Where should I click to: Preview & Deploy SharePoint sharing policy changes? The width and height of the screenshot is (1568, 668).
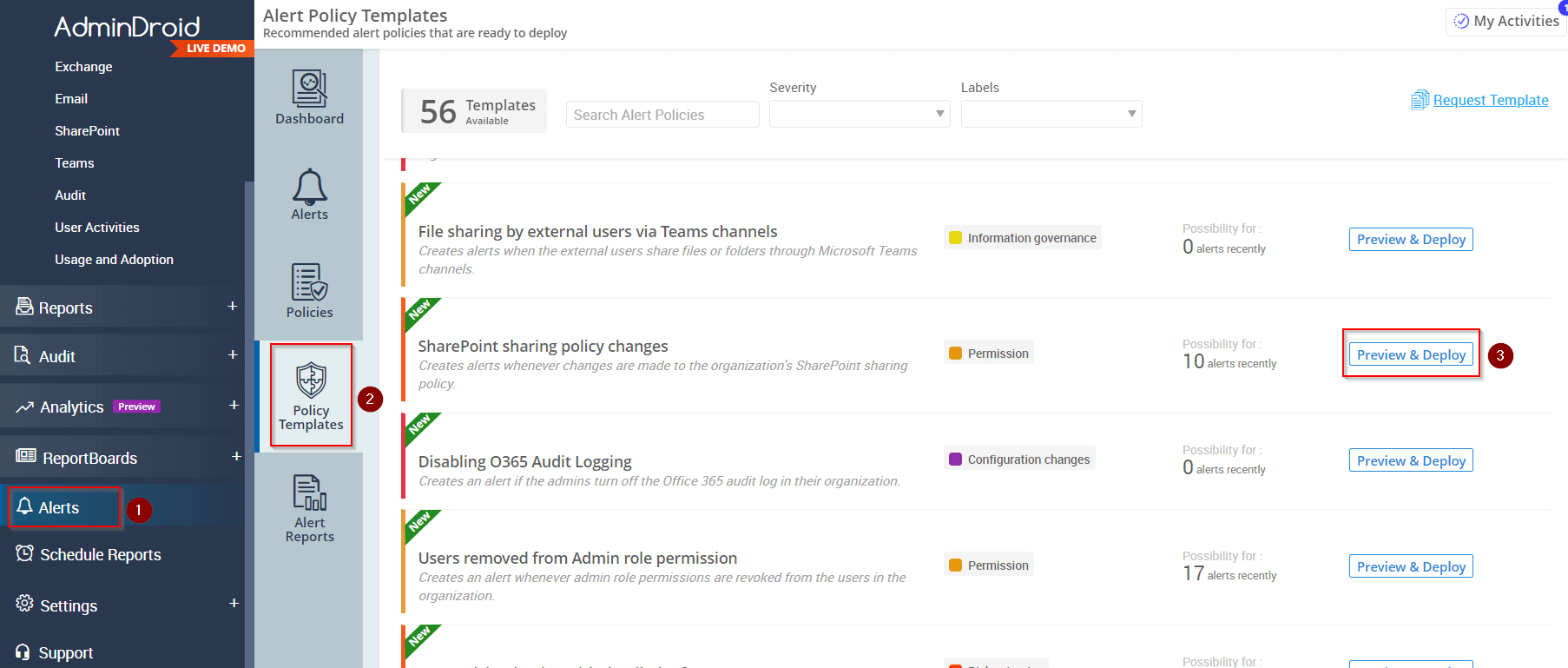point(1410,354)
